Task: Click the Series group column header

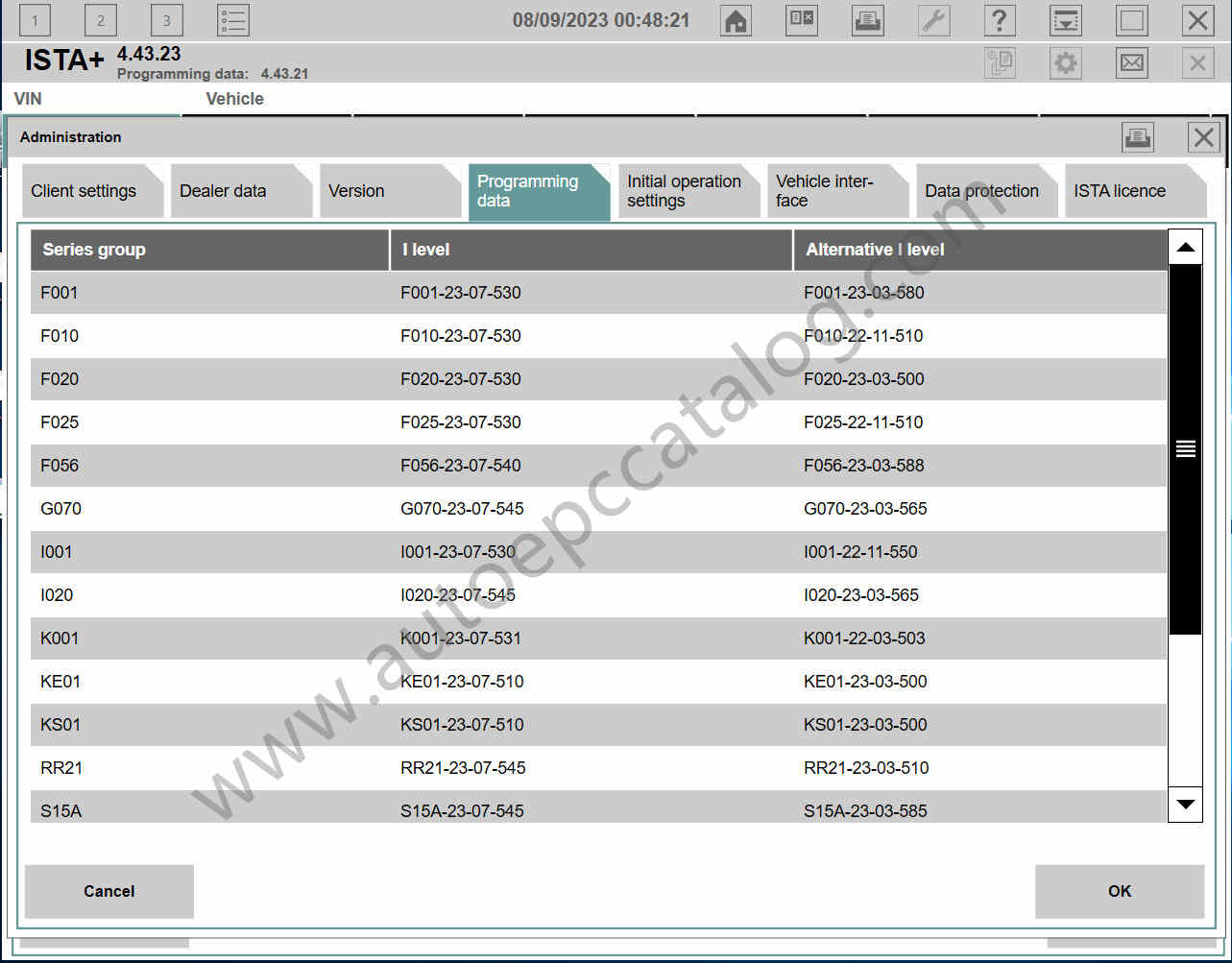Action: [210, 250]
